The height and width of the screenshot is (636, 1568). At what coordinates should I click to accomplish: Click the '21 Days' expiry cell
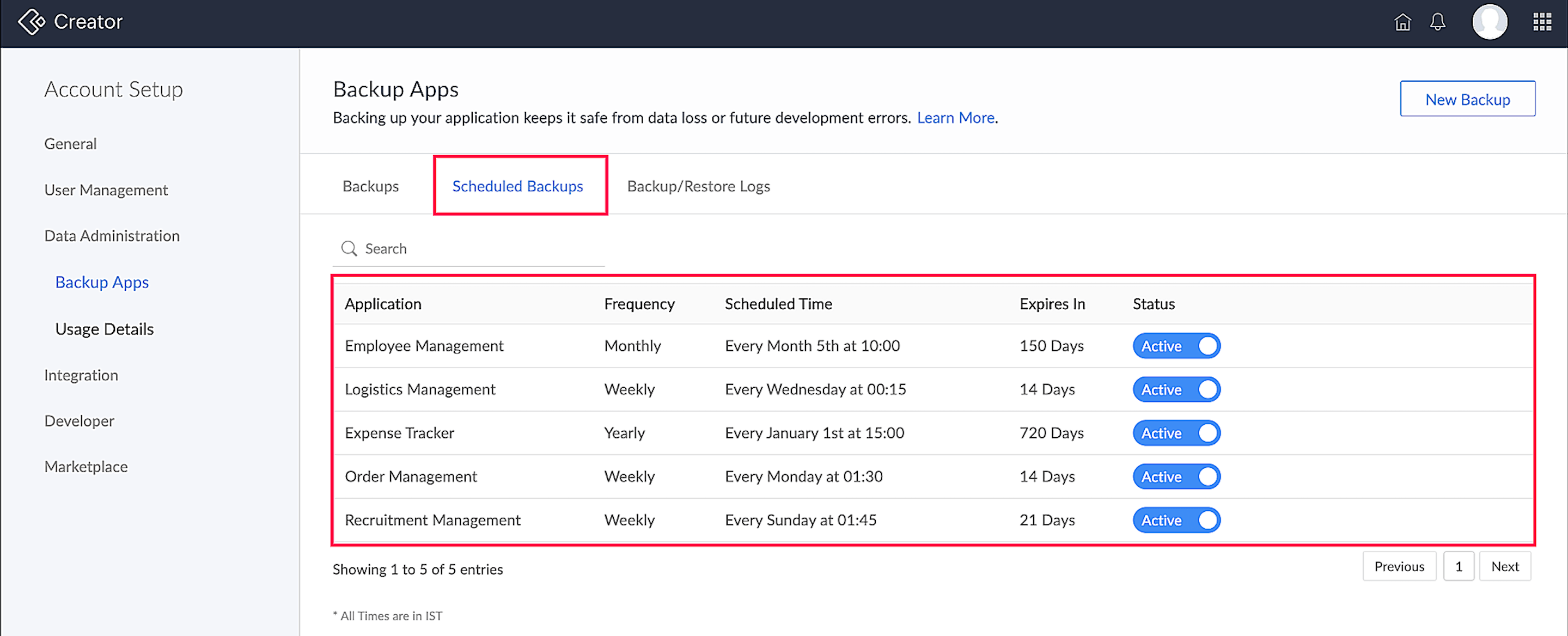pyautogui.click(x=1047, y=520)
